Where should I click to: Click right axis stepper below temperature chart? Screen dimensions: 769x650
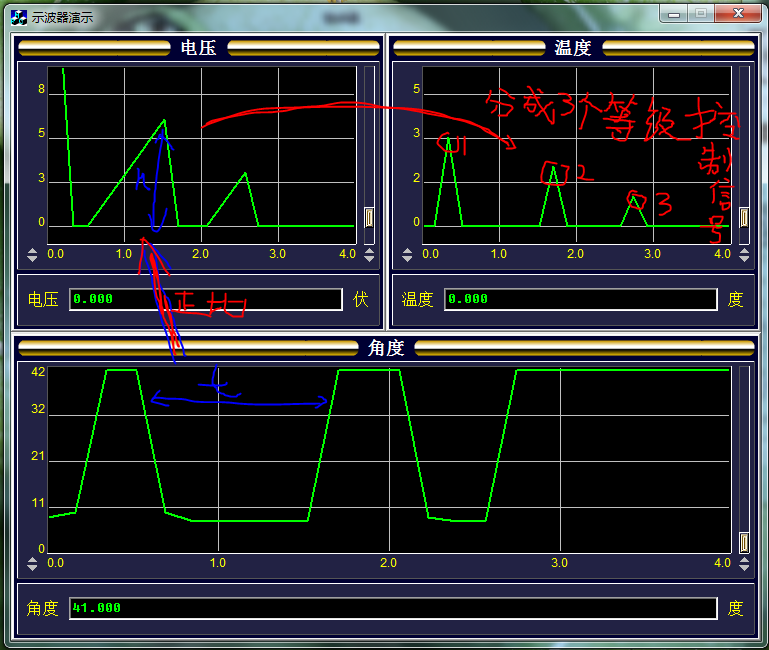743,255
